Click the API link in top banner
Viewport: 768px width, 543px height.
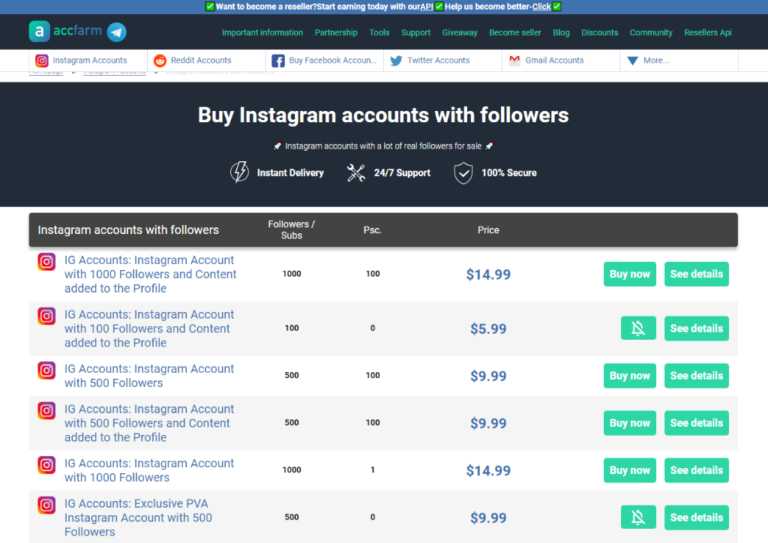click(427, 7)
